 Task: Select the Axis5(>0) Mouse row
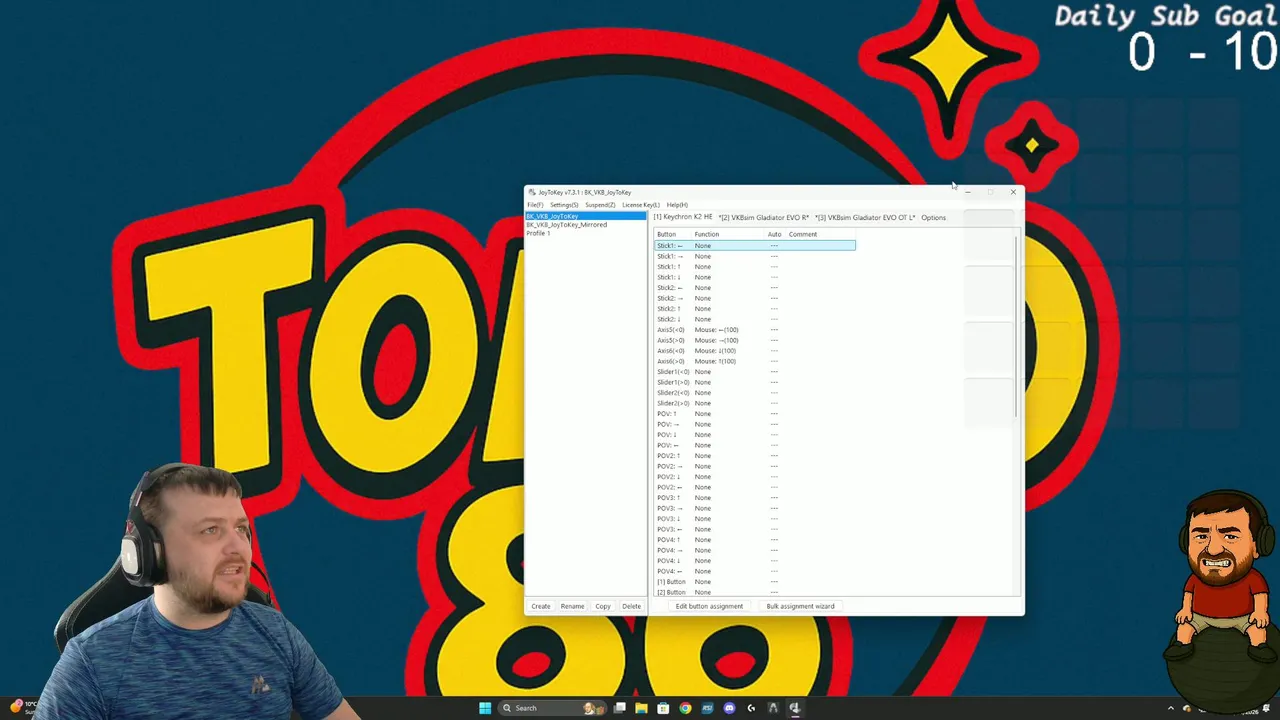(x=755, y=340)
